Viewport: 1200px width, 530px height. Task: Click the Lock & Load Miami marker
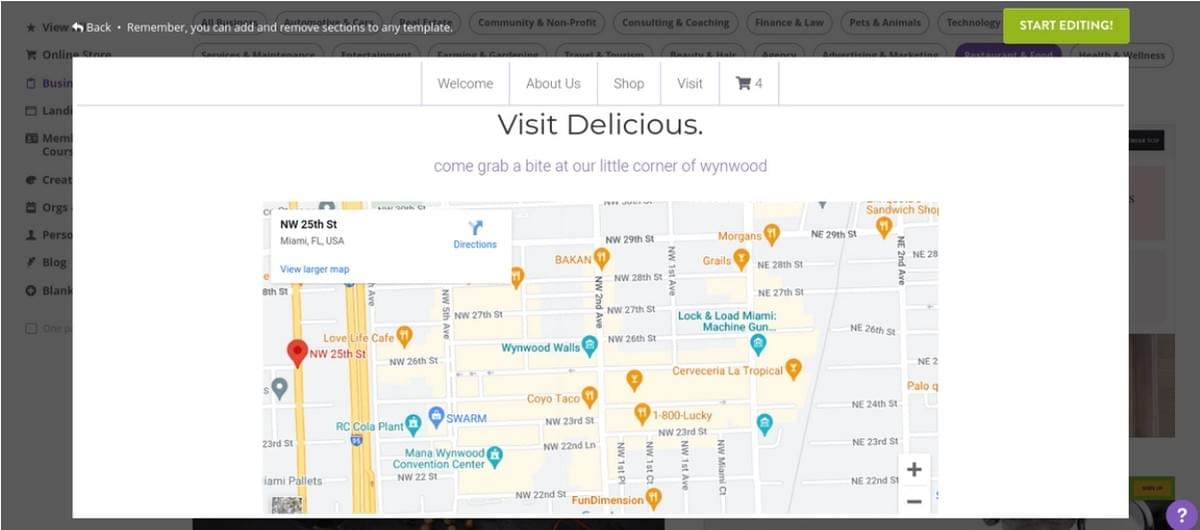point(758,344)
